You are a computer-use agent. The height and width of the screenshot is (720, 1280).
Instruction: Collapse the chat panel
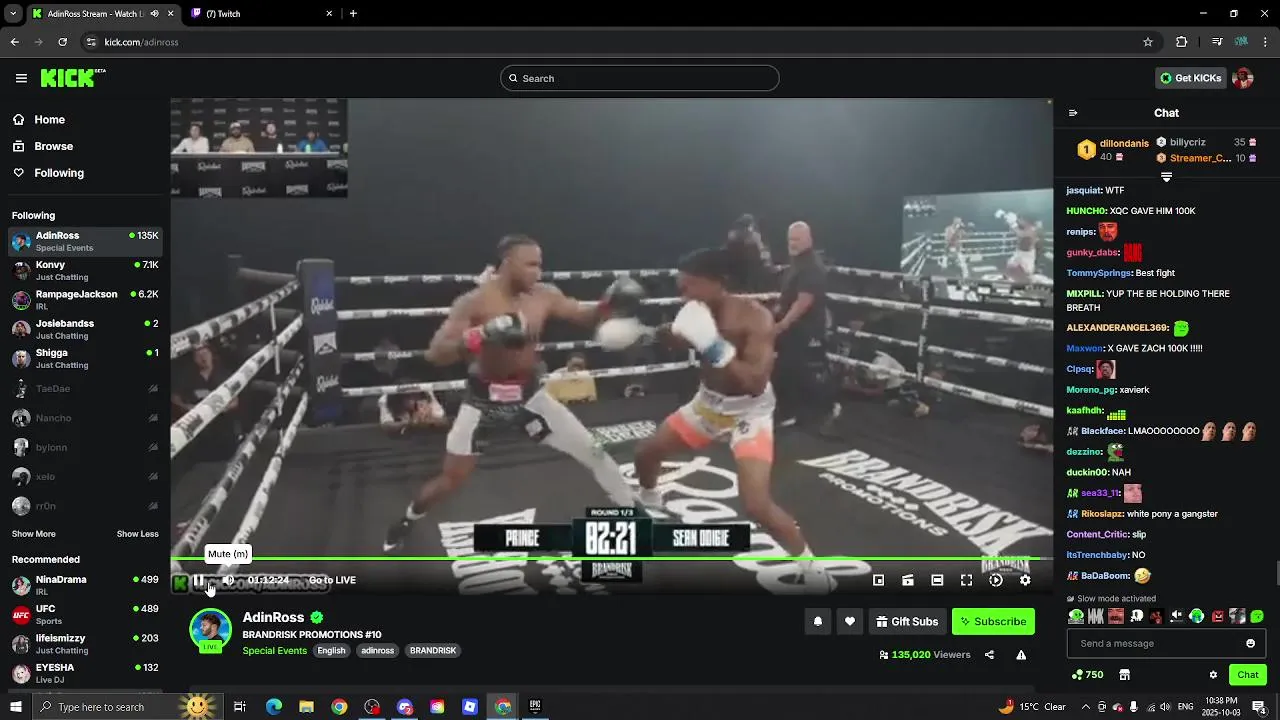[x=1073, y=113]
